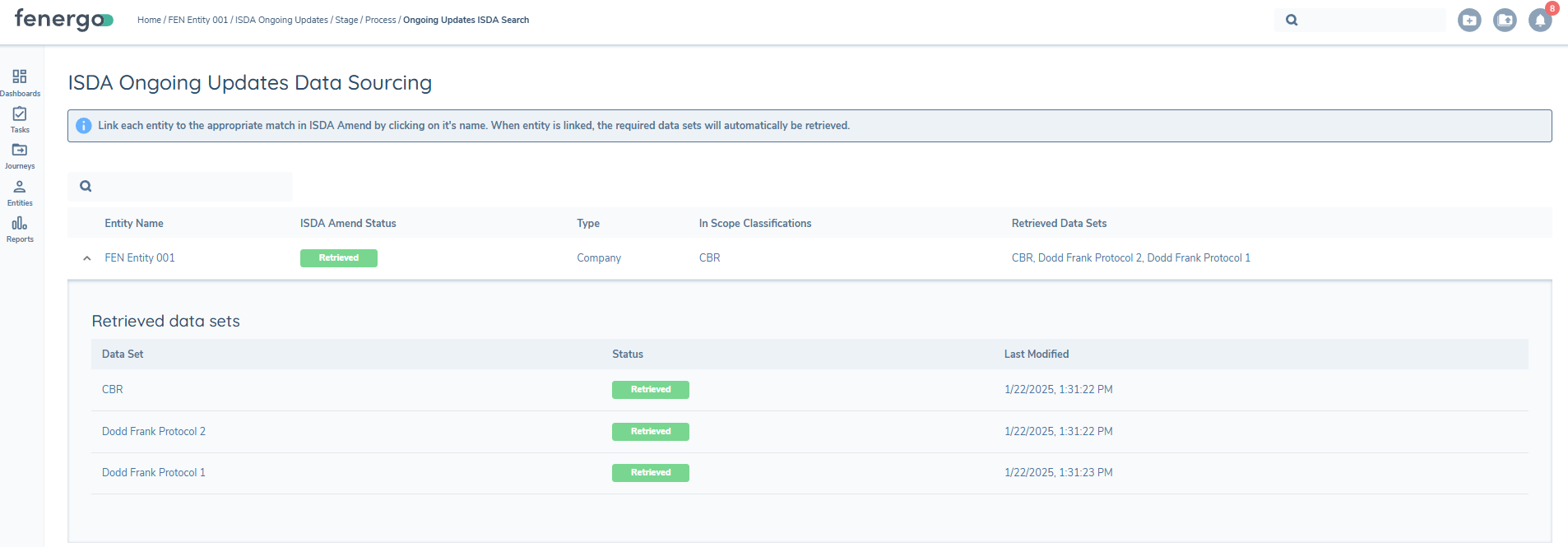Open the Dodd Frank Protocol 2 data set
Screen dimensions: 1568x547
(x=154, y=432)
